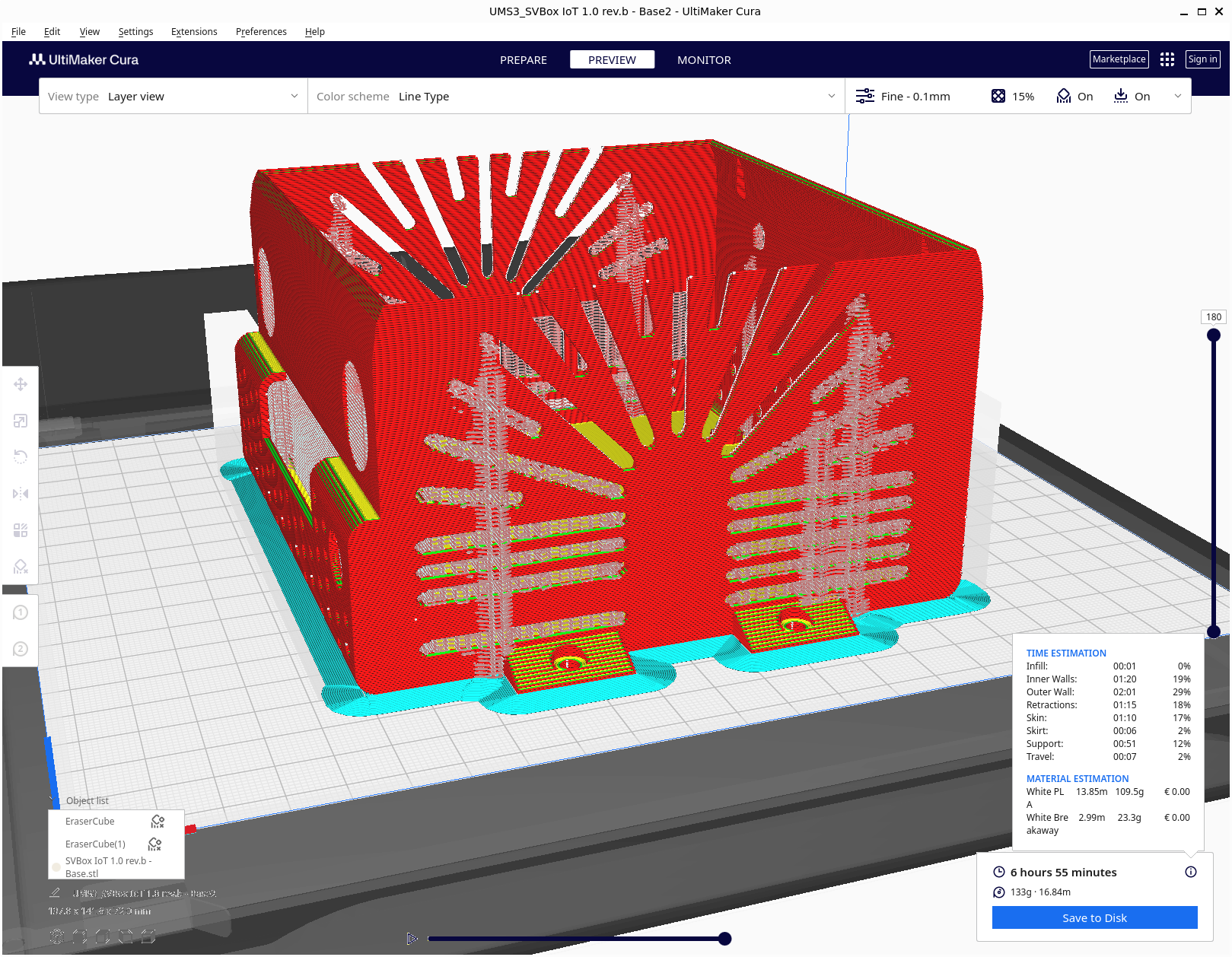Click the infill 15% icon
This screenshot has width=1232, height=957.
click(998, 96)
